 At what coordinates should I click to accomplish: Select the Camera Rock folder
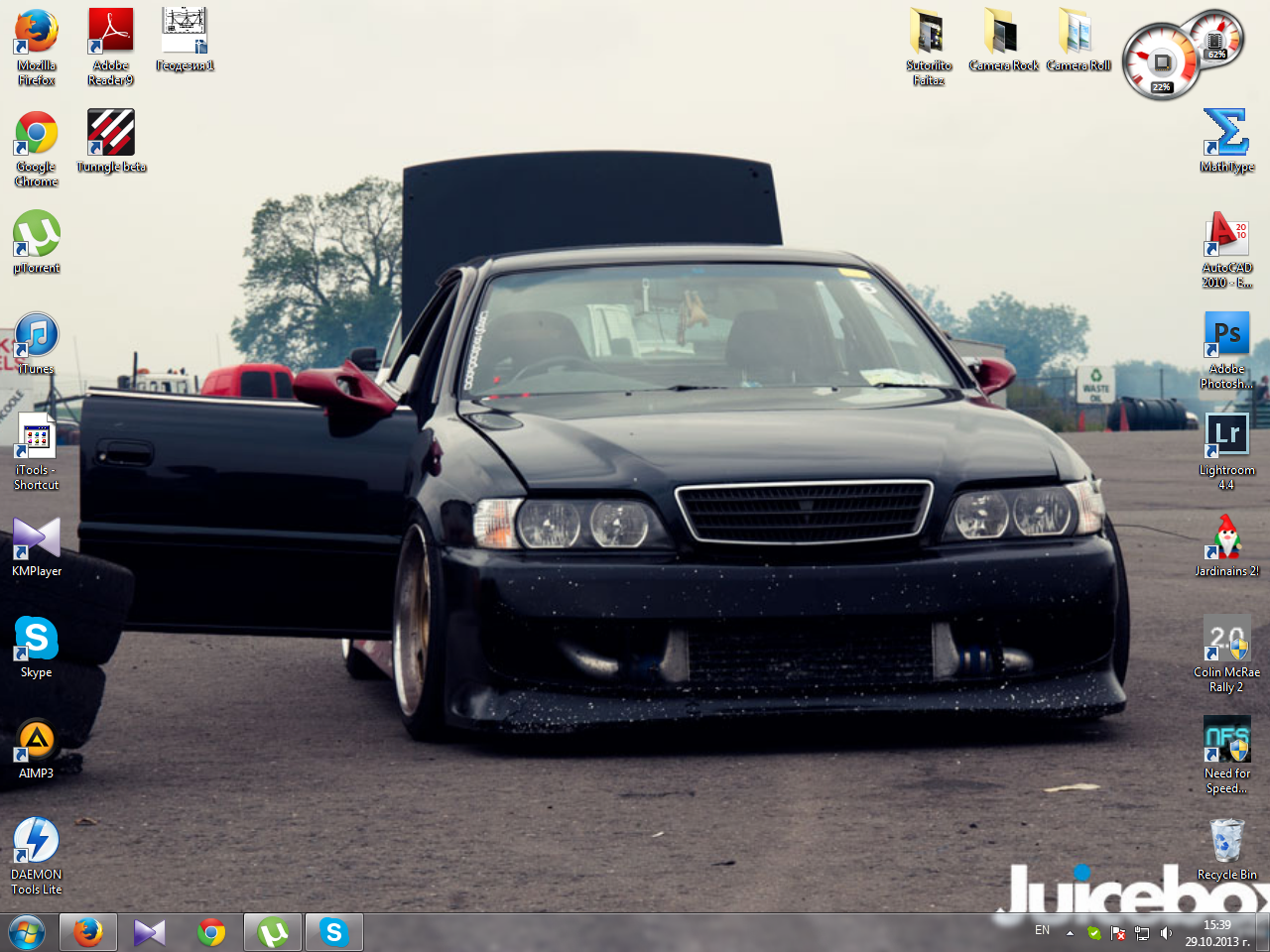tap(1003, 40)
